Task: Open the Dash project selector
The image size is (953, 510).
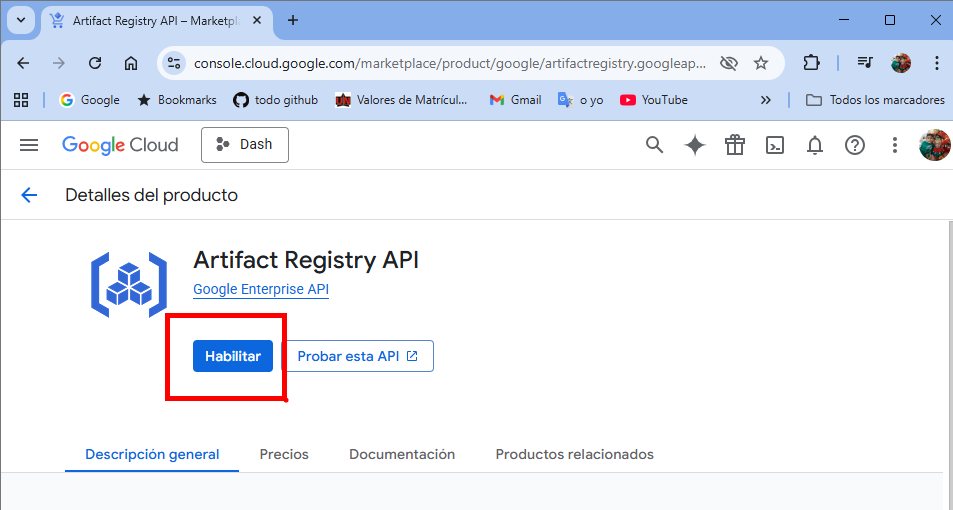Action: [x=245, y=145]
